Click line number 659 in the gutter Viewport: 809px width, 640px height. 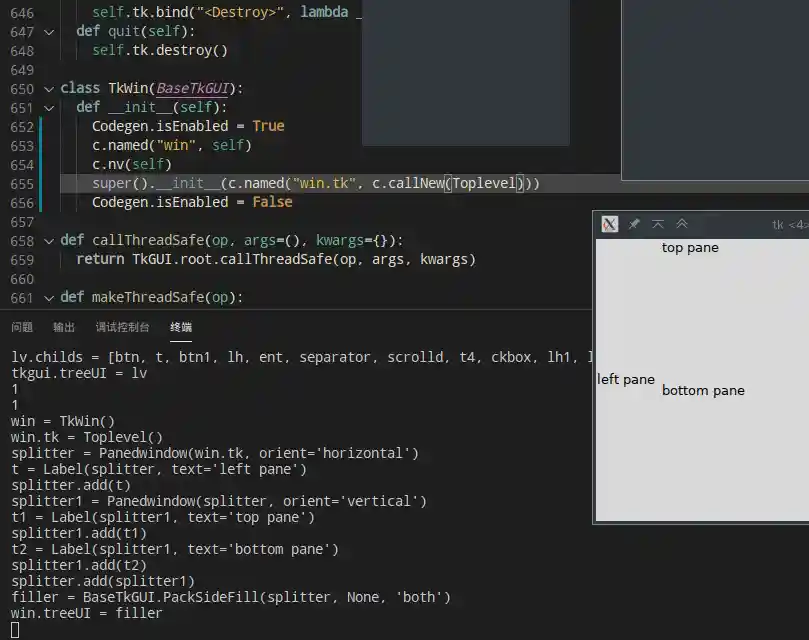point(22,260)
